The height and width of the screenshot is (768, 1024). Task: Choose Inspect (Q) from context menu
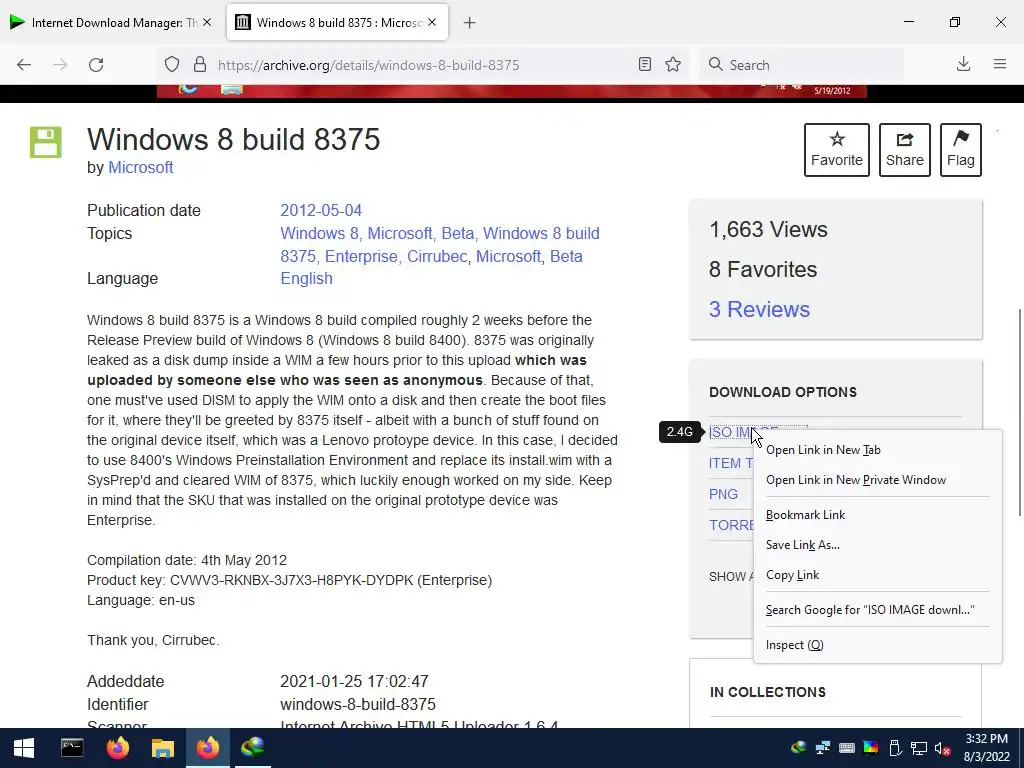tap(878, 645)
